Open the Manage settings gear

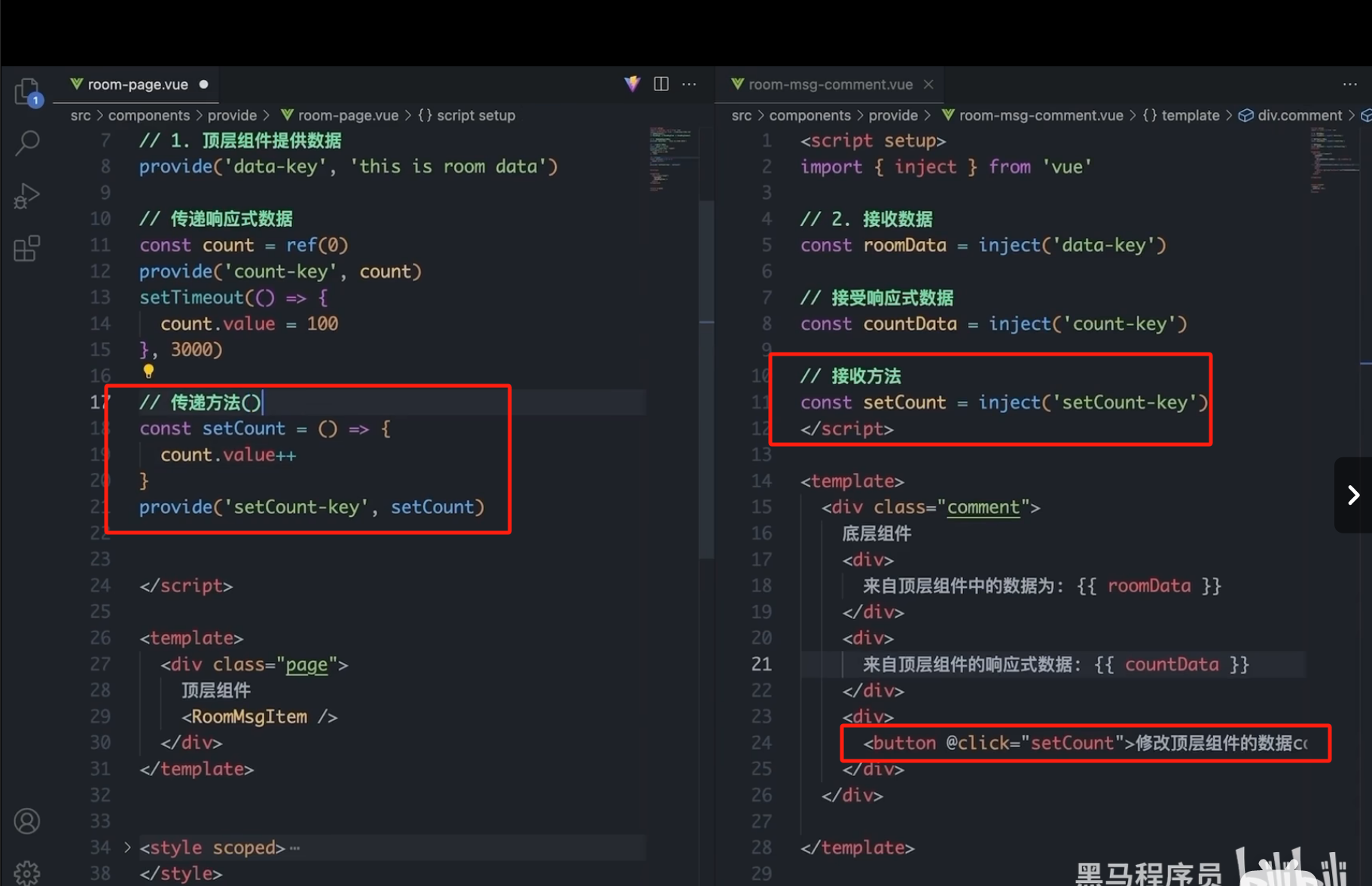(x=27, y=872)
